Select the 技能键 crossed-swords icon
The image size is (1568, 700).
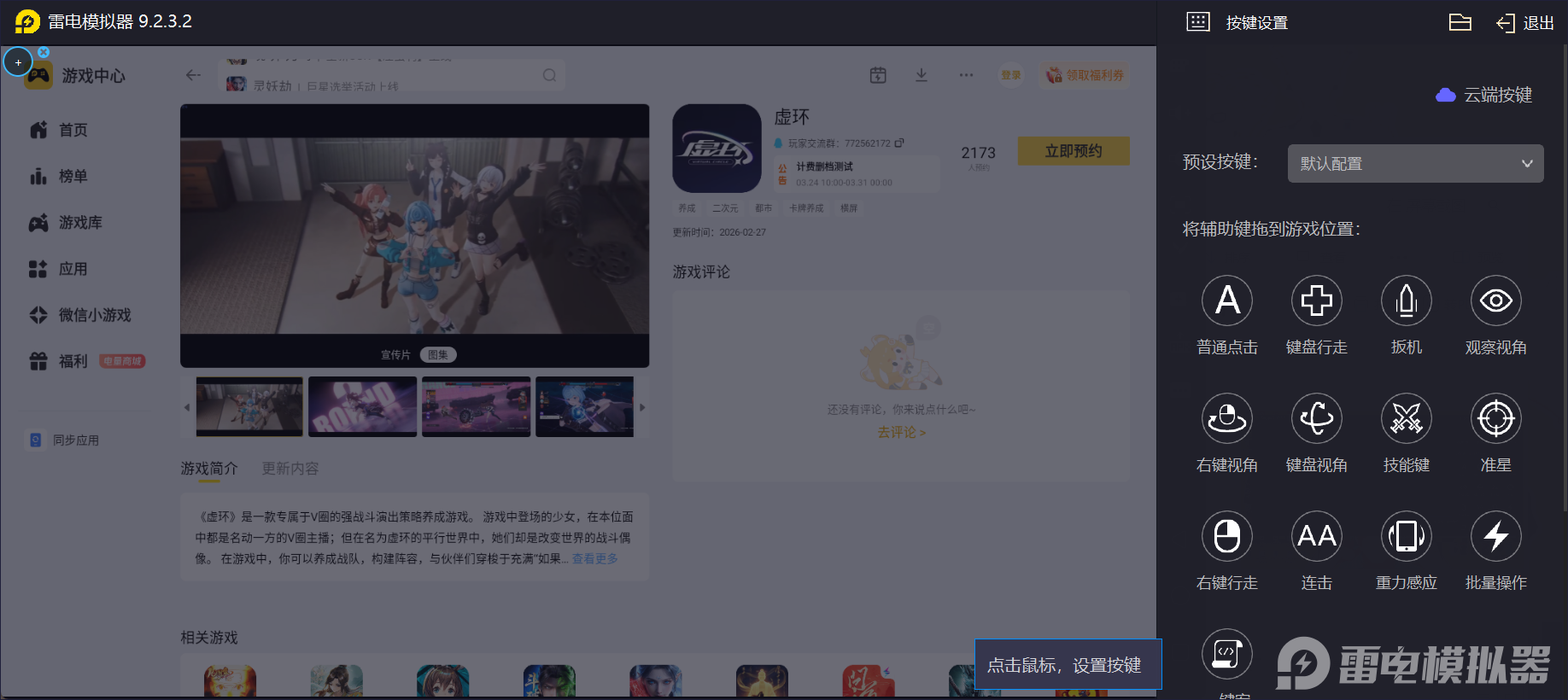(x=1407, y=418)
